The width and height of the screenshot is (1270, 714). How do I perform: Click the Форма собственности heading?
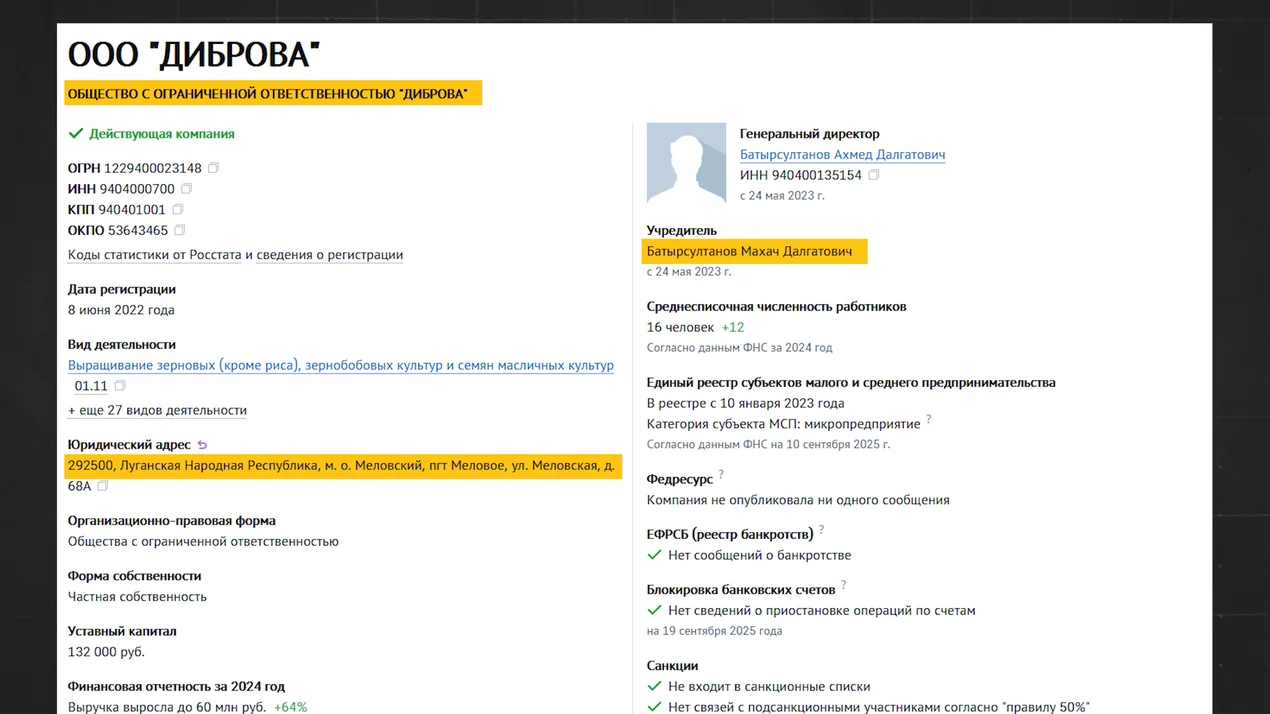click(x=135, y=576)
